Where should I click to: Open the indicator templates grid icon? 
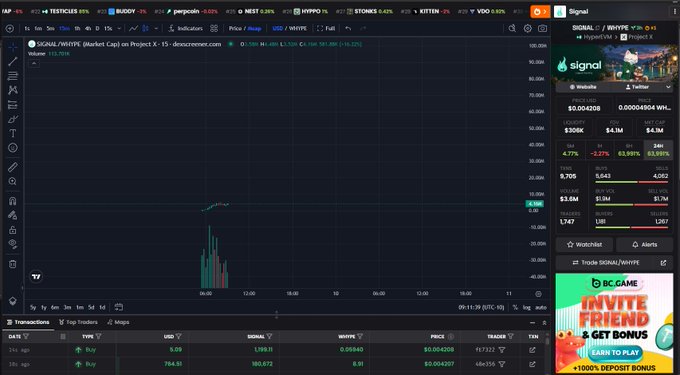(214, 29)
